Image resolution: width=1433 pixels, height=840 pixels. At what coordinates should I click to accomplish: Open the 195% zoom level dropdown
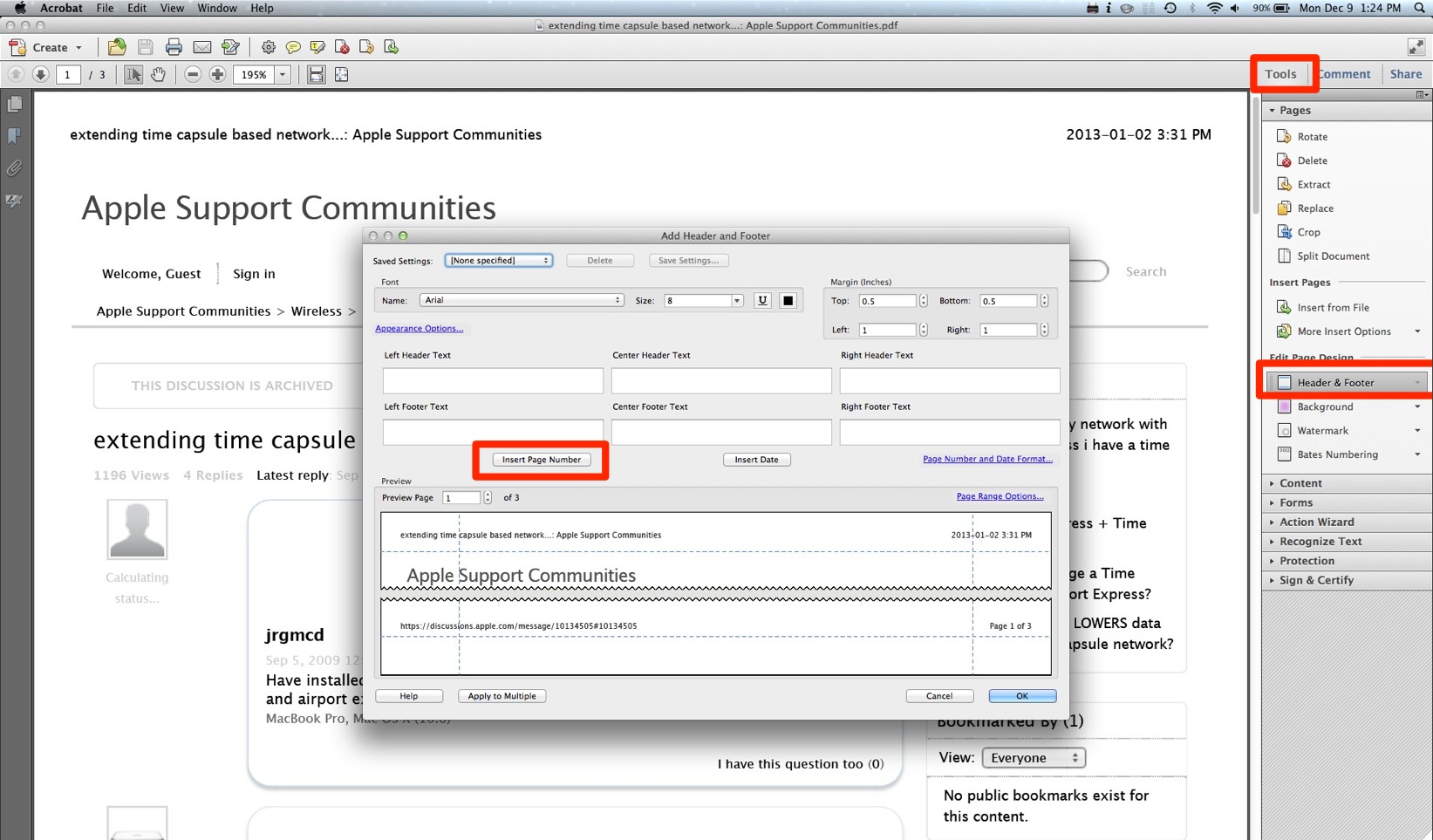tap(282, 75)
